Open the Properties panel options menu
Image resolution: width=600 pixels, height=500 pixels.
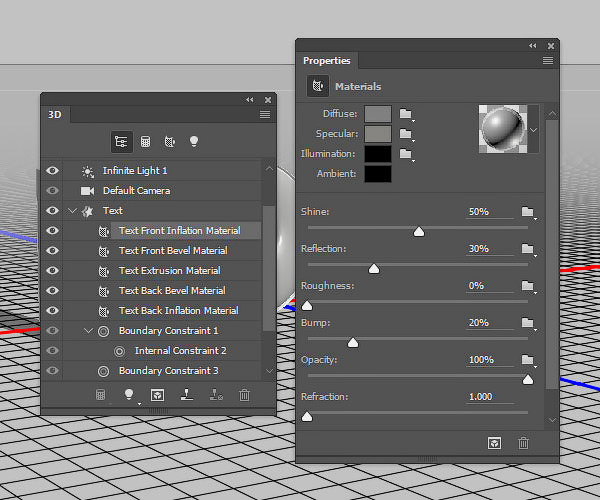pos(548,60)
